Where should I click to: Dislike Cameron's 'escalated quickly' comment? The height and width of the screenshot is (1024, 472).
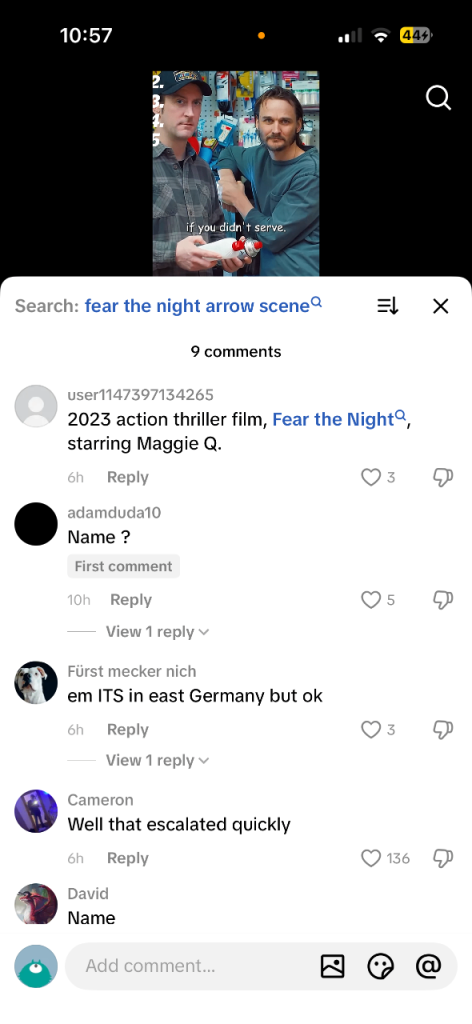tap(443, 858)
